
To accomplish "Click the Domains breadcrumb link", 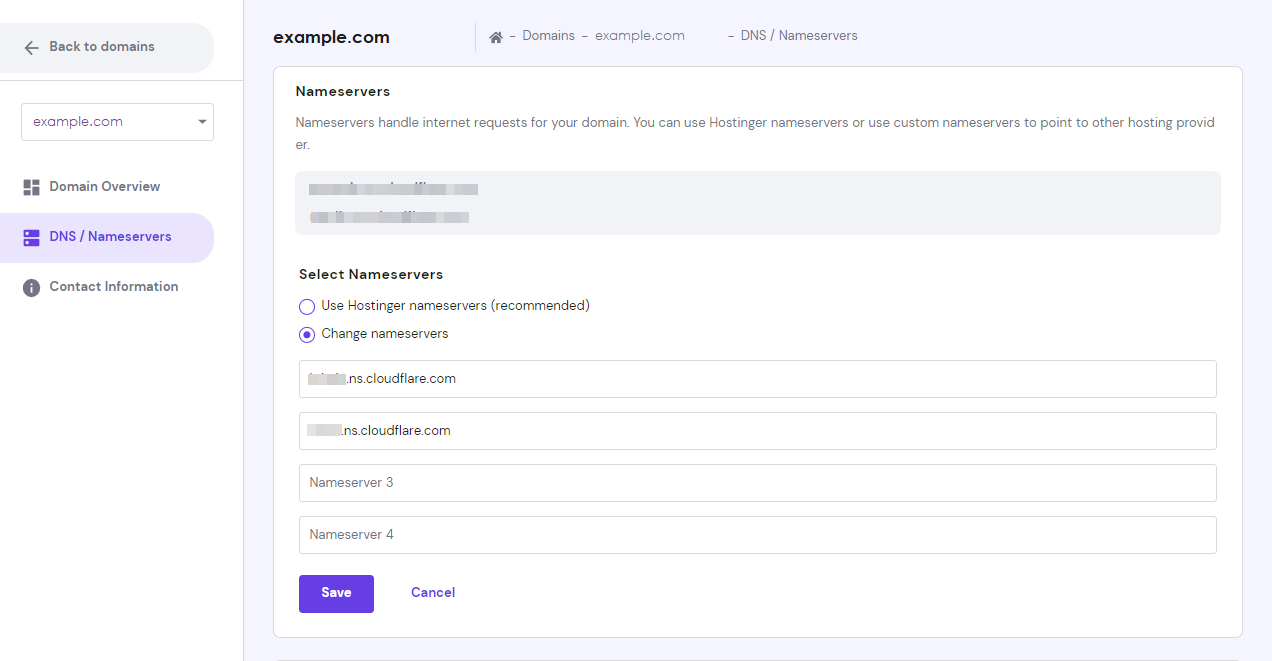I will coord(548,36).
